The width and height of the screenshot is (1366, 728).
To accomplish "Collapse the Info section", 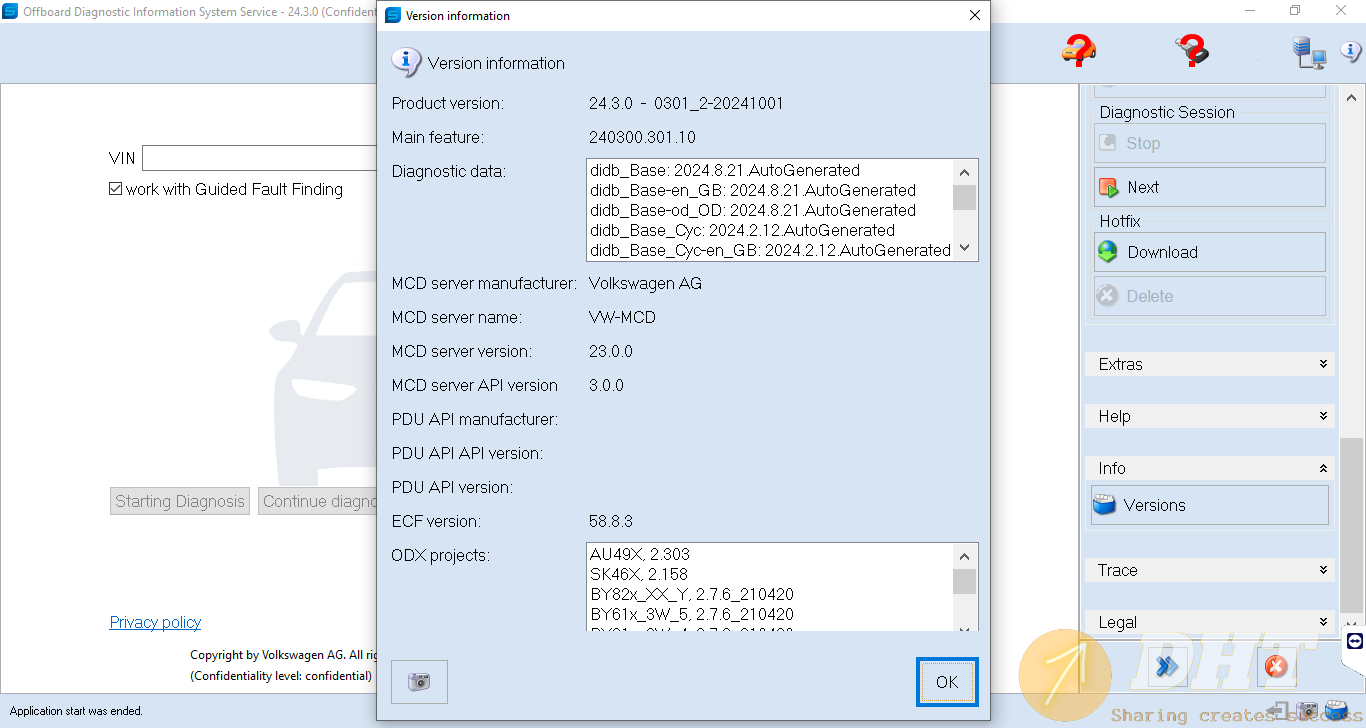I will point(1209,468).
